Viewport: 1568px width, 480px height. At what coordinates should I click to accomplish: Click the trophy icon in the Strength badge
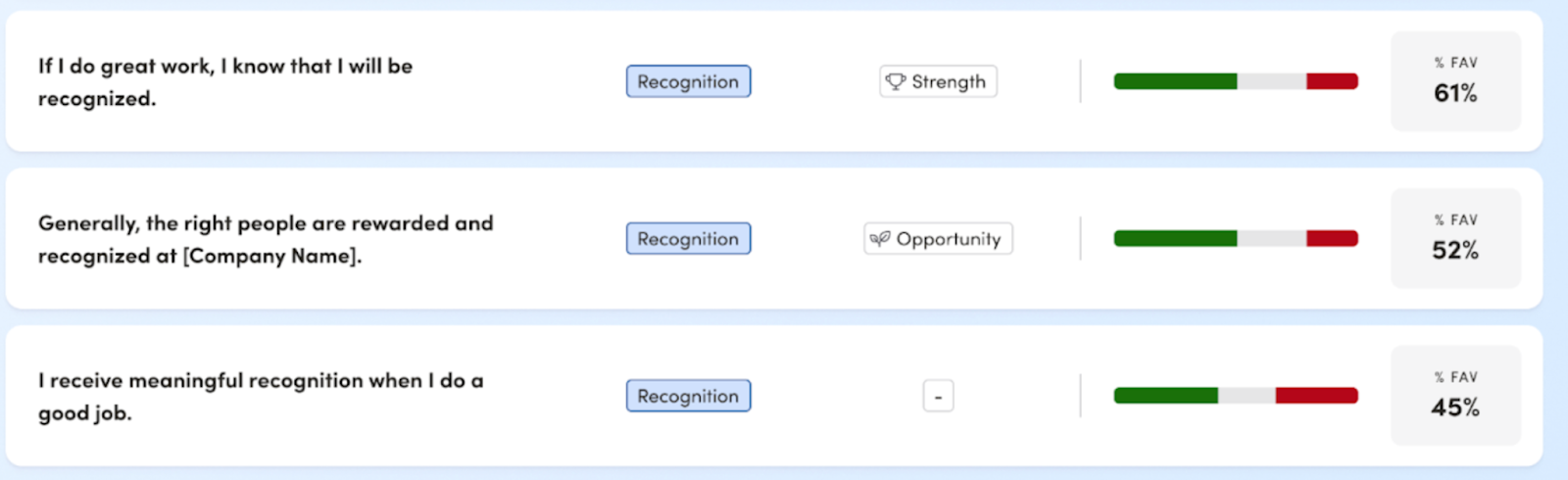(895, 81)
